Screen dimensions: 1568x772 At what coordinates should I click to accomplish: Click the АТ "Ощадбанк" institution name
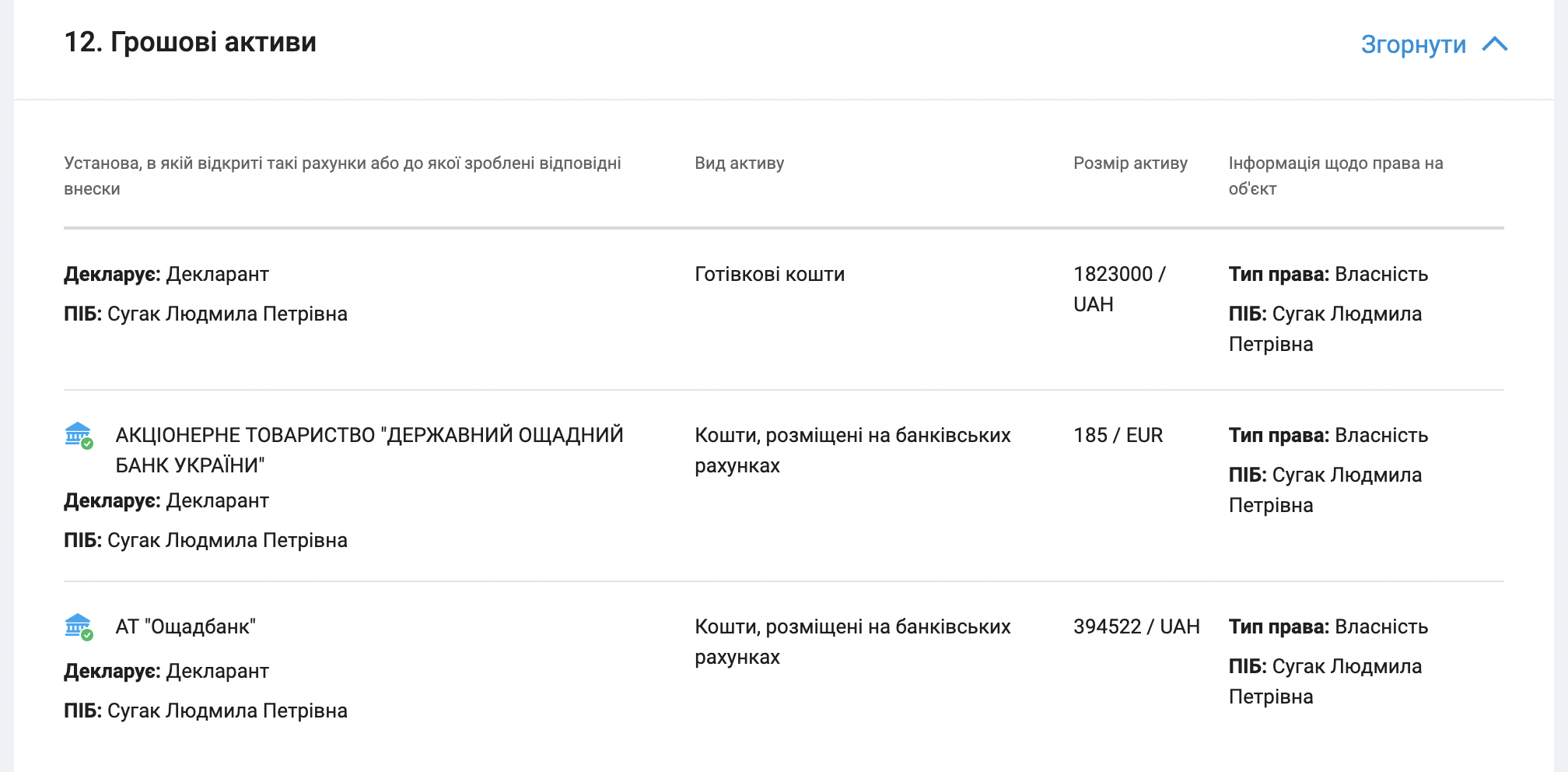185,627
